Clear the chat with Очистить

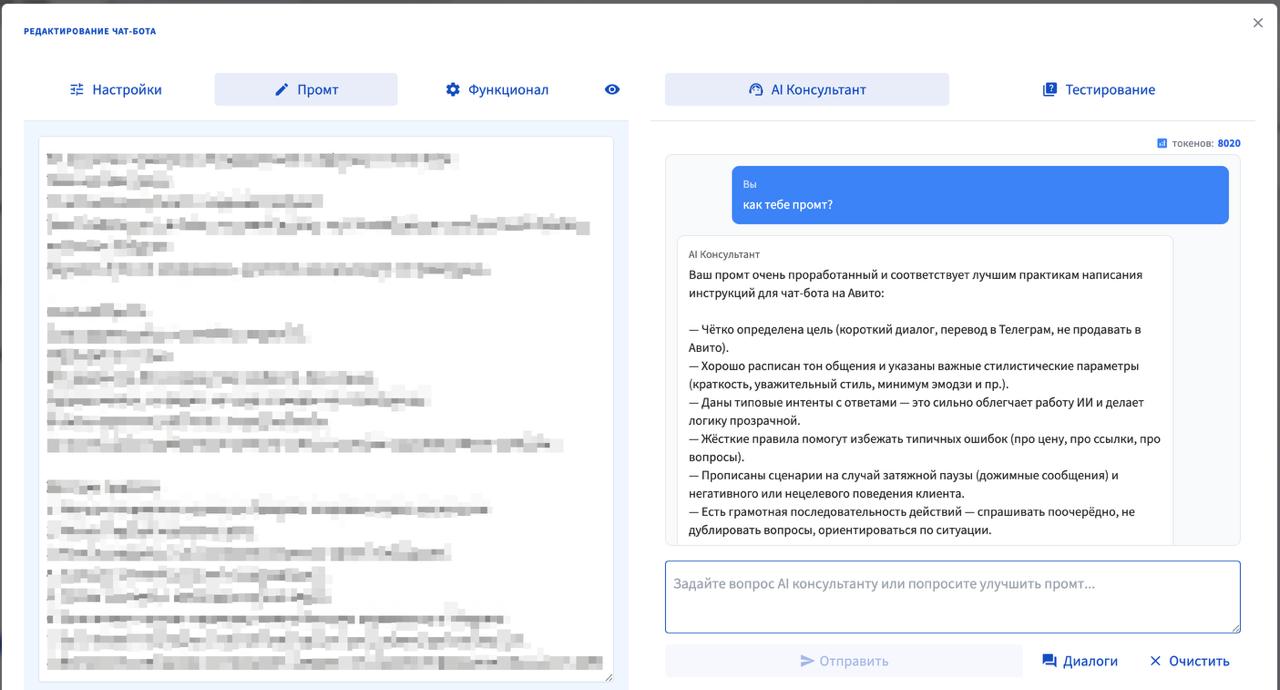(x=1197, y=660)
